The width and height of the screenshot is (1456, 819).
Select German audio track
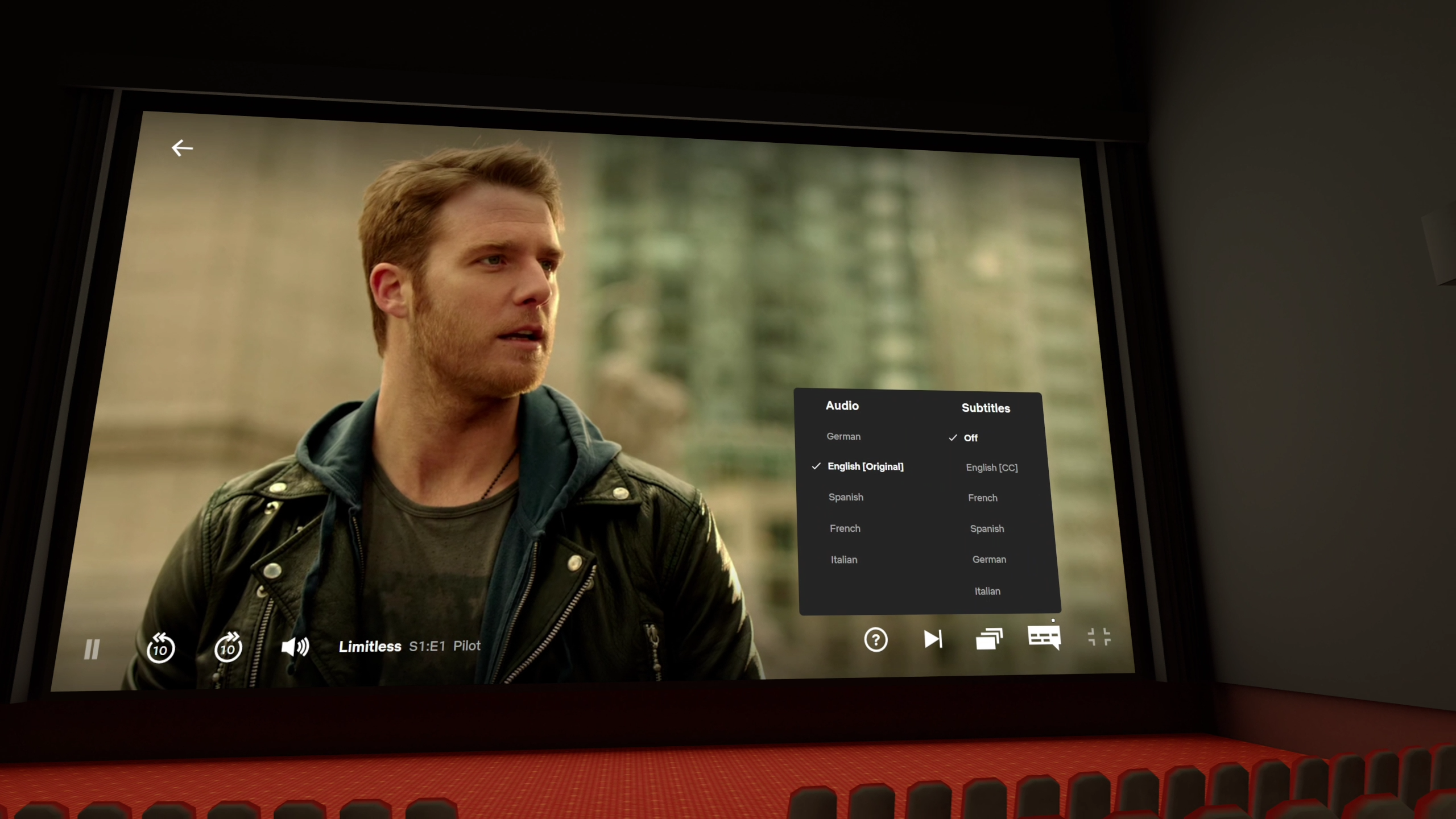(x=843, y=436)
